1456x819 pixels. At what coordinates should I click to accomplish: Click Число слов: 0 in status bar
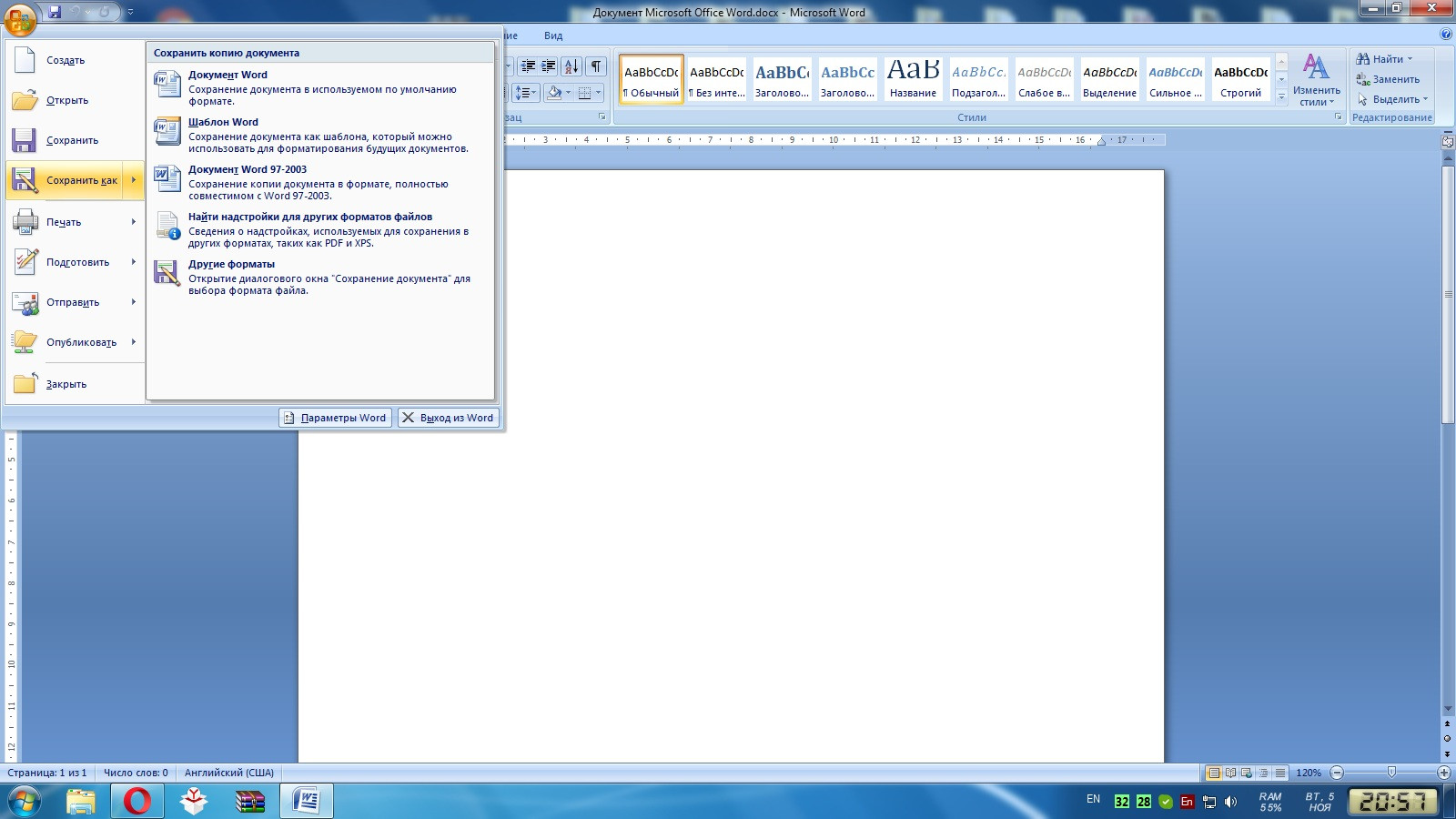coord(136,773)
